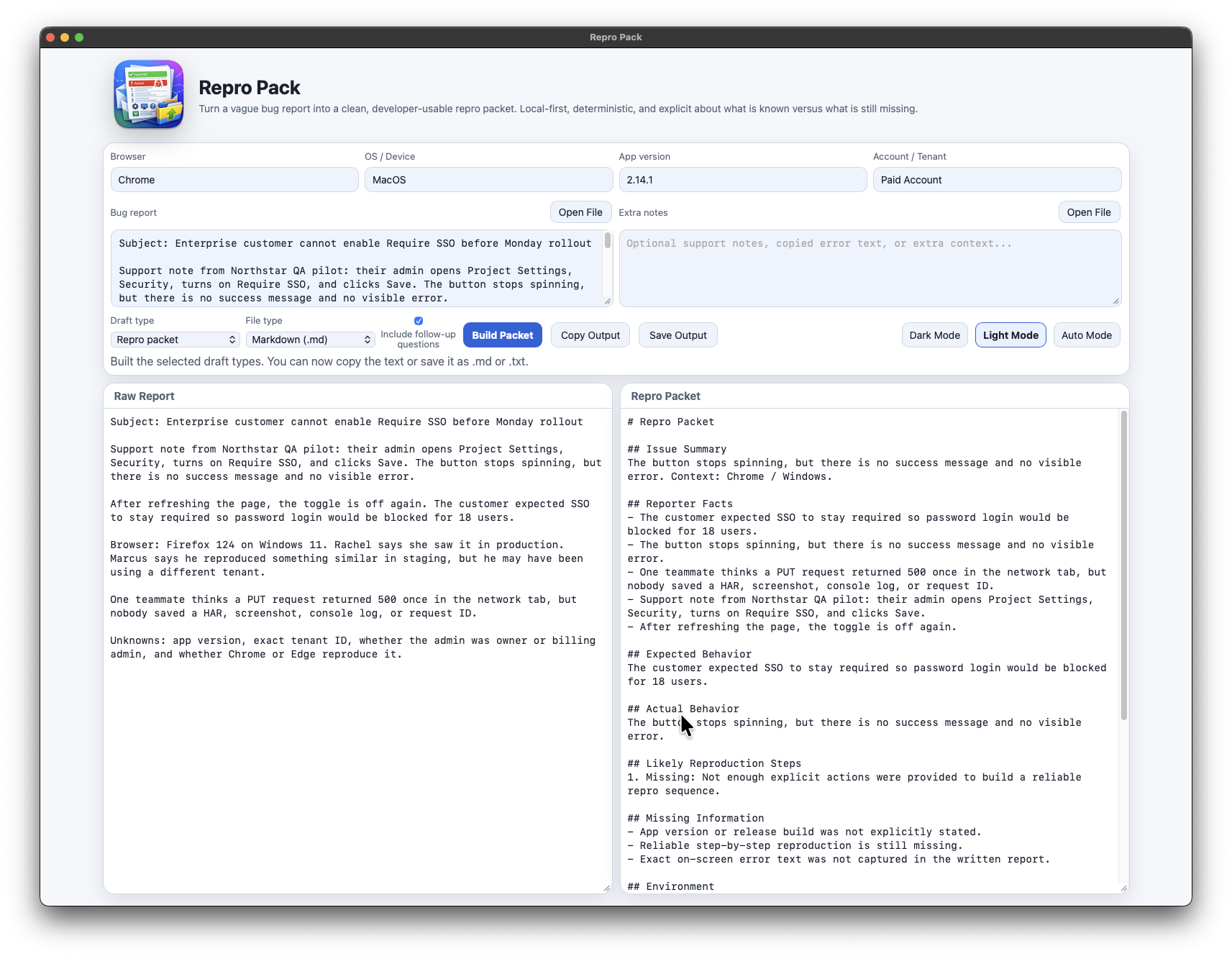Open the Draft type dropdown showing Repro packet
The width and height of the screenshot is (1232, 959).
coord(175,340)
